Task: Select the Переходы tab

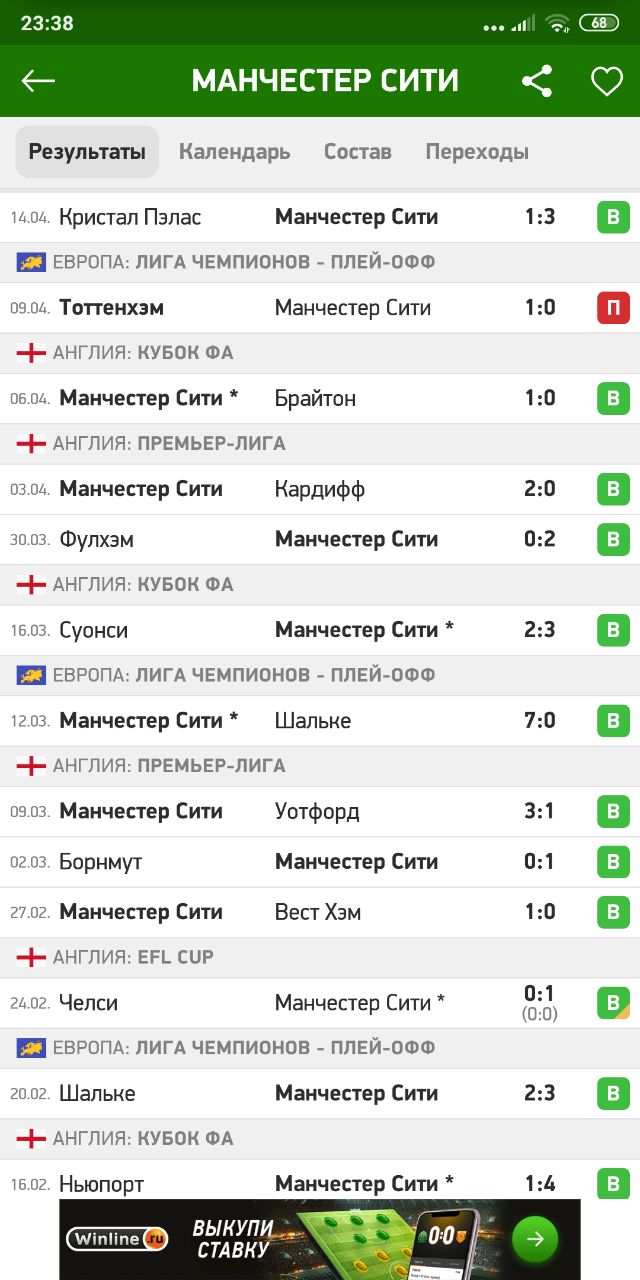Action: point(477,152)
